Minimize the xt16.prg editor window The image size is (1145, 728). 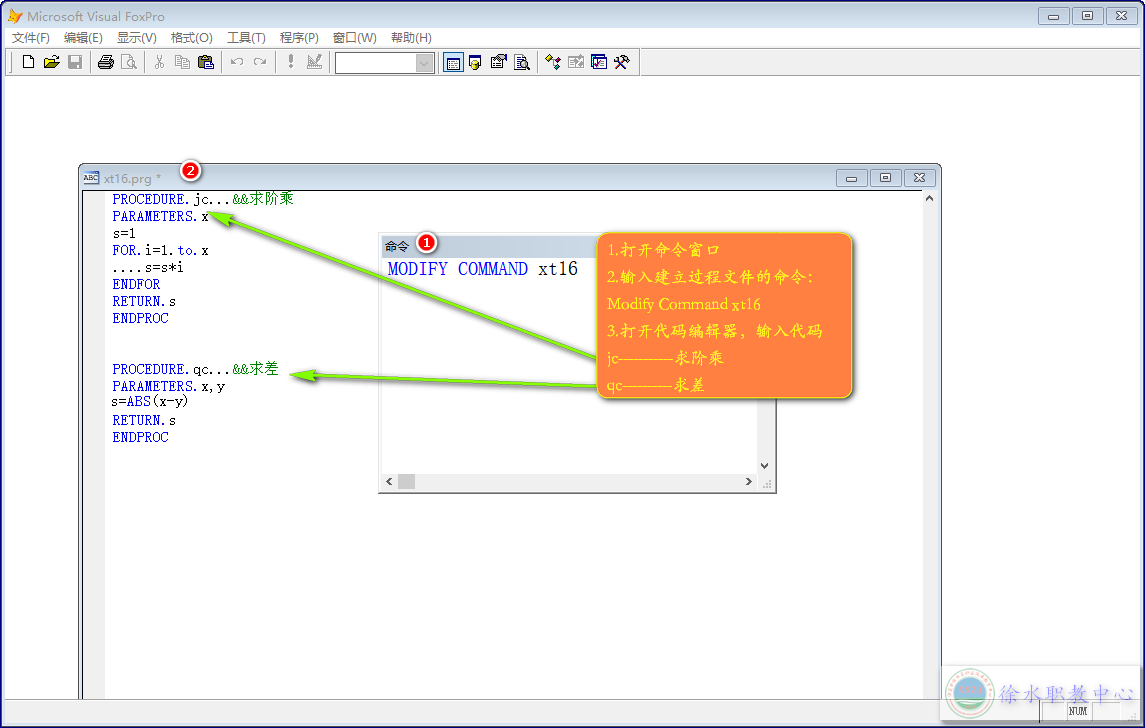click(x=851, y=178)
